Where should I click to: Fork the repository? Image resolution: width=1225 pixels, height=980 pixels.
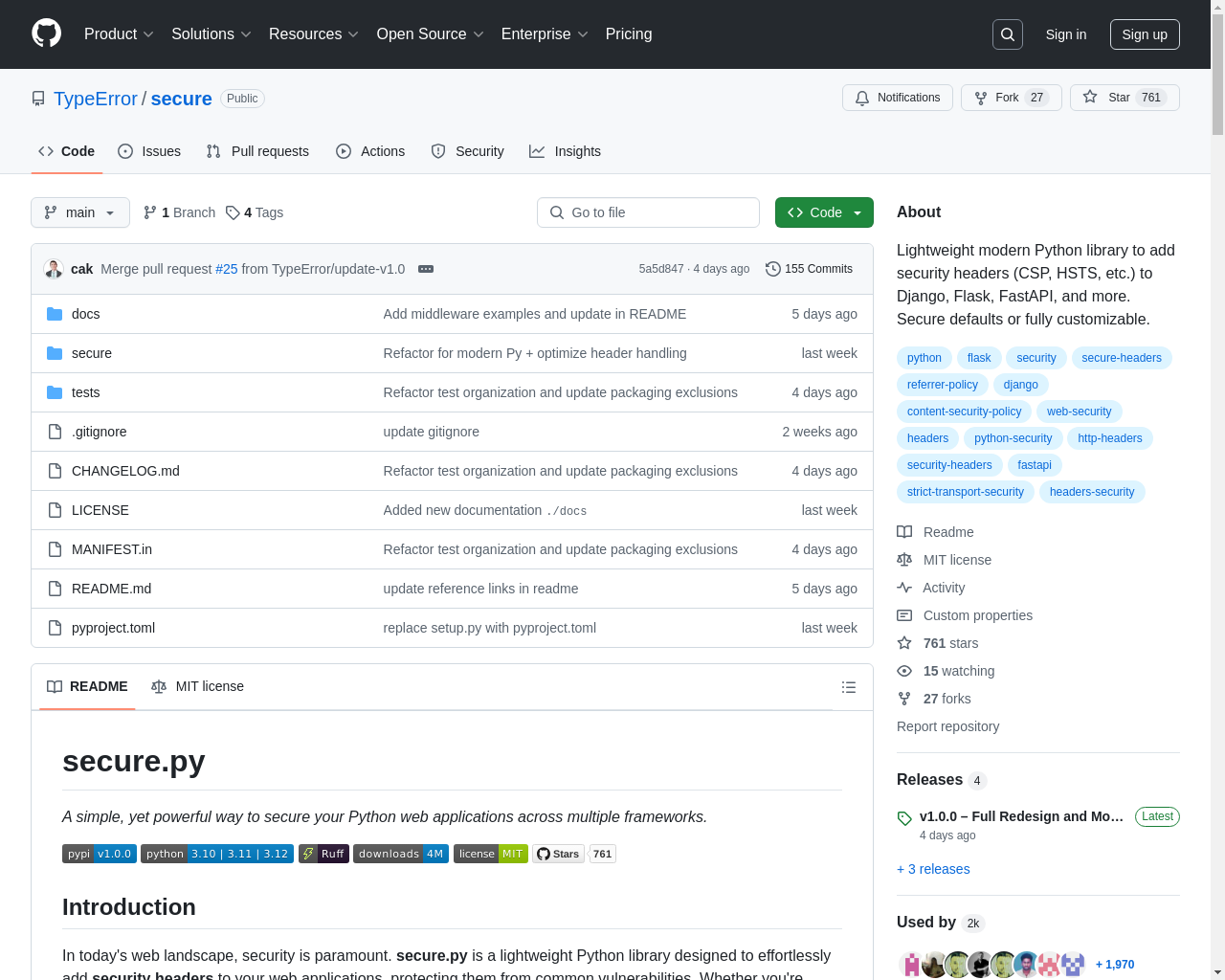click(x=1011, y=98)
